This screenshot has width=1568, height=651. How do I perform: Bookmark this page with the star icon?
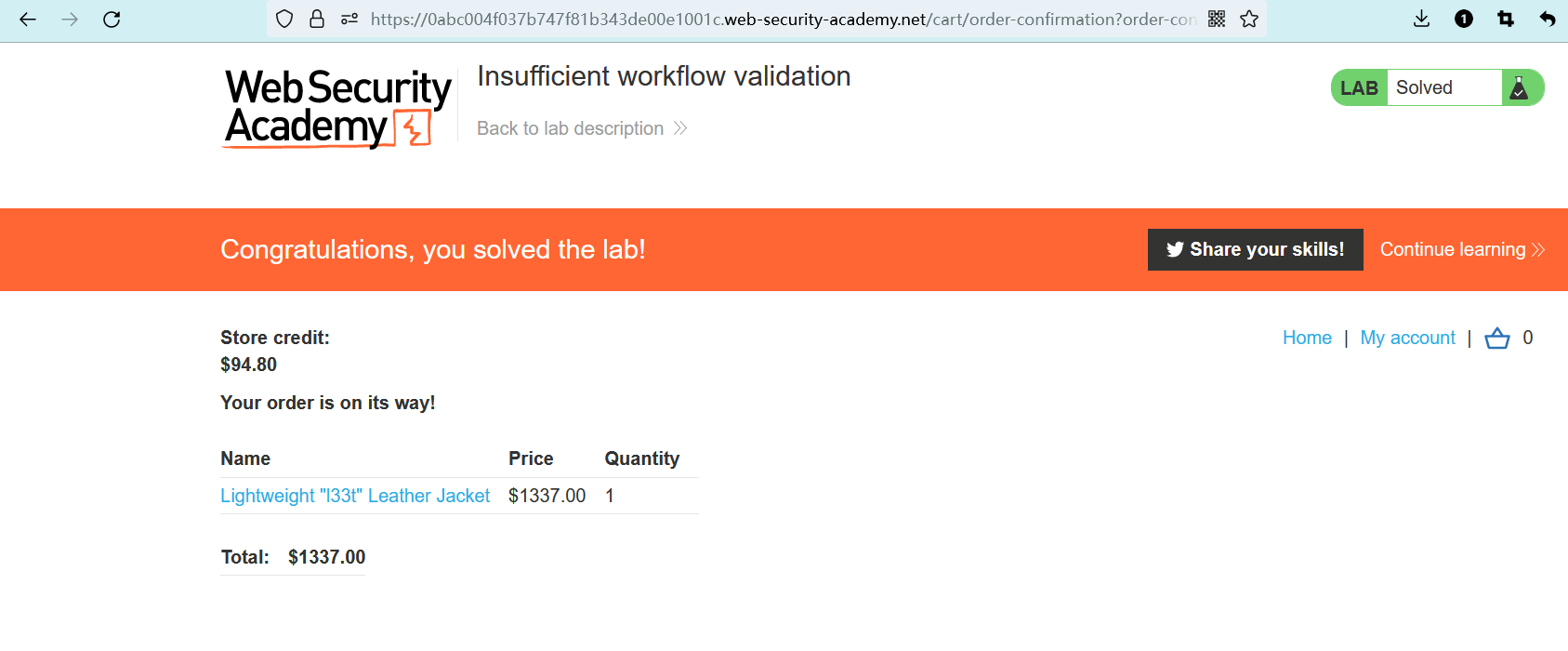1249,20
